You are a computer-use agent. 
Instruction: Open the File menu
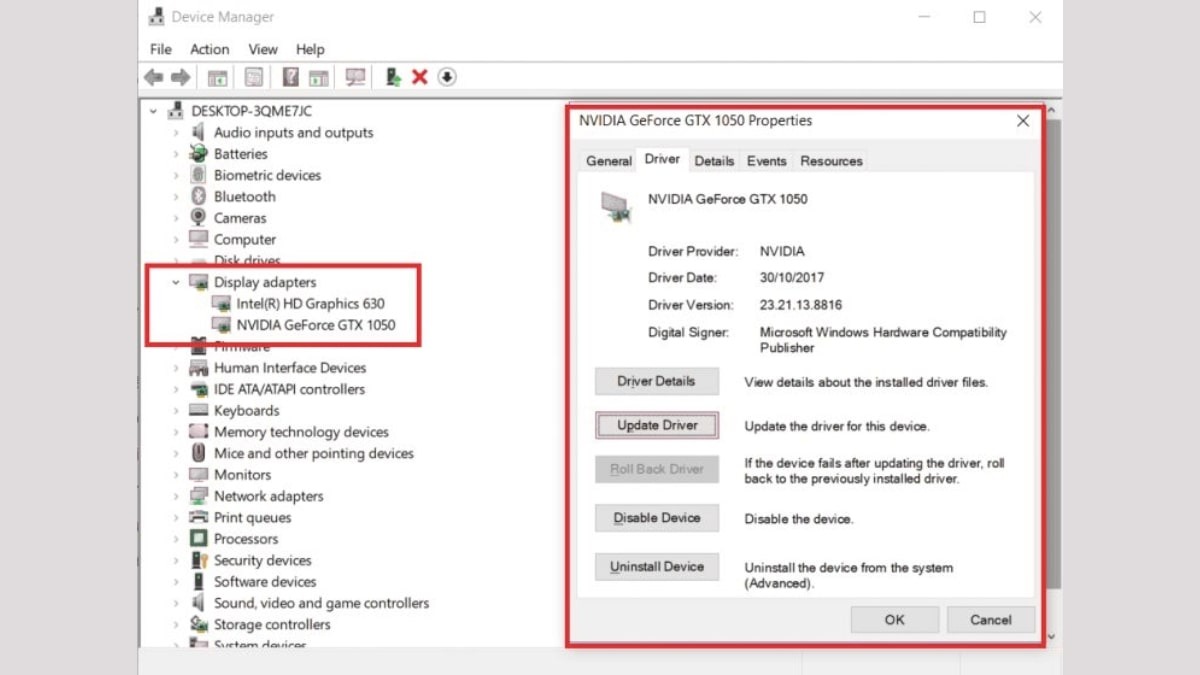click(x=160, y=49)
